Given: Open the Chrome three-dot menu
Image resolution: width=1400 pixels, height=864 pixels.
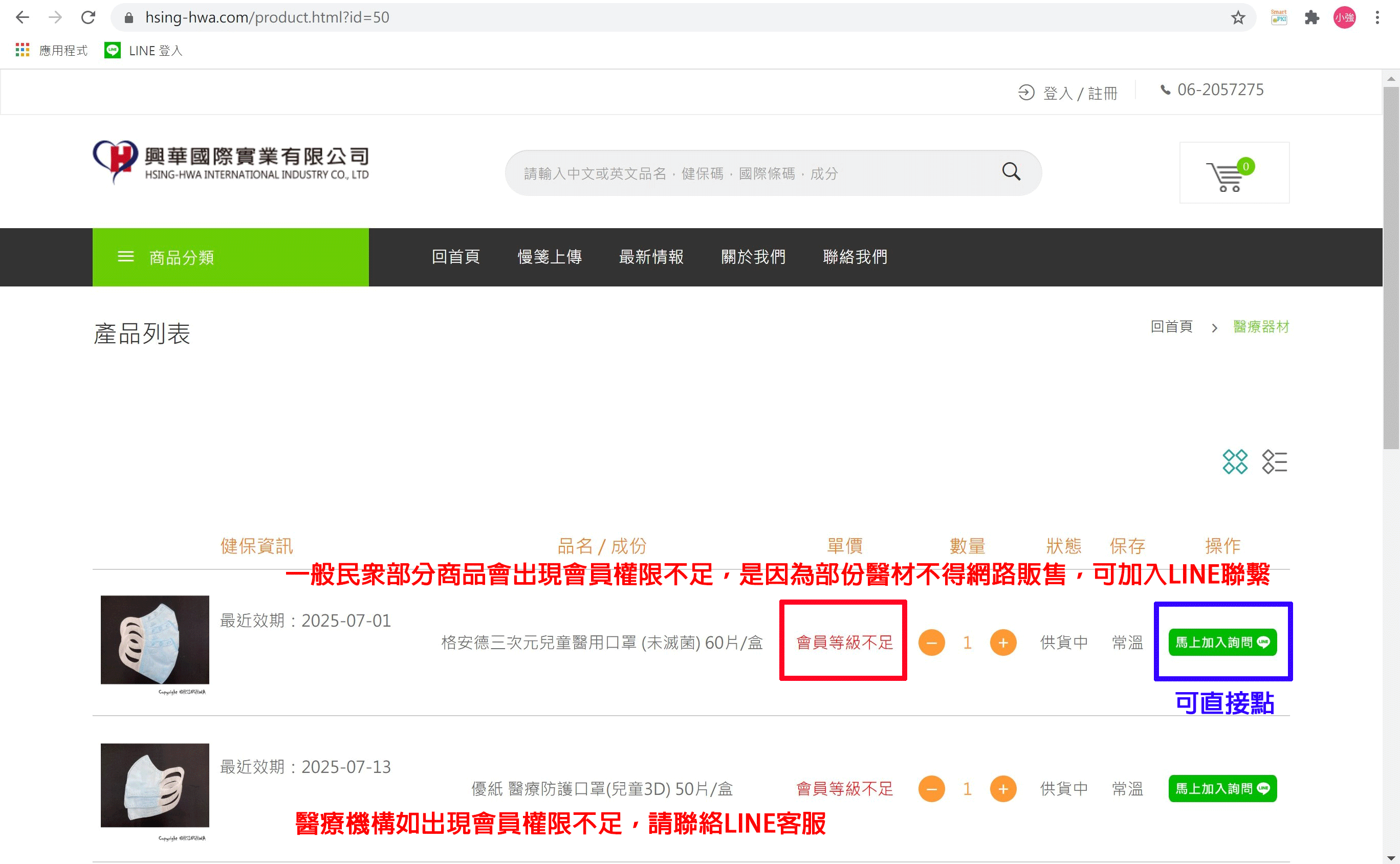Looking at the screenshot, I should click(x=1377, y=18).
